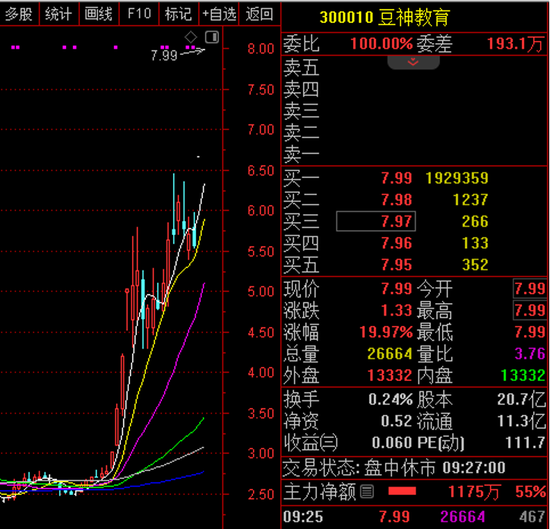Expand the sell orders chevron handle
The height and width of the screenshot is (529, 550).
pyautogui.click(x=413, y=62)
